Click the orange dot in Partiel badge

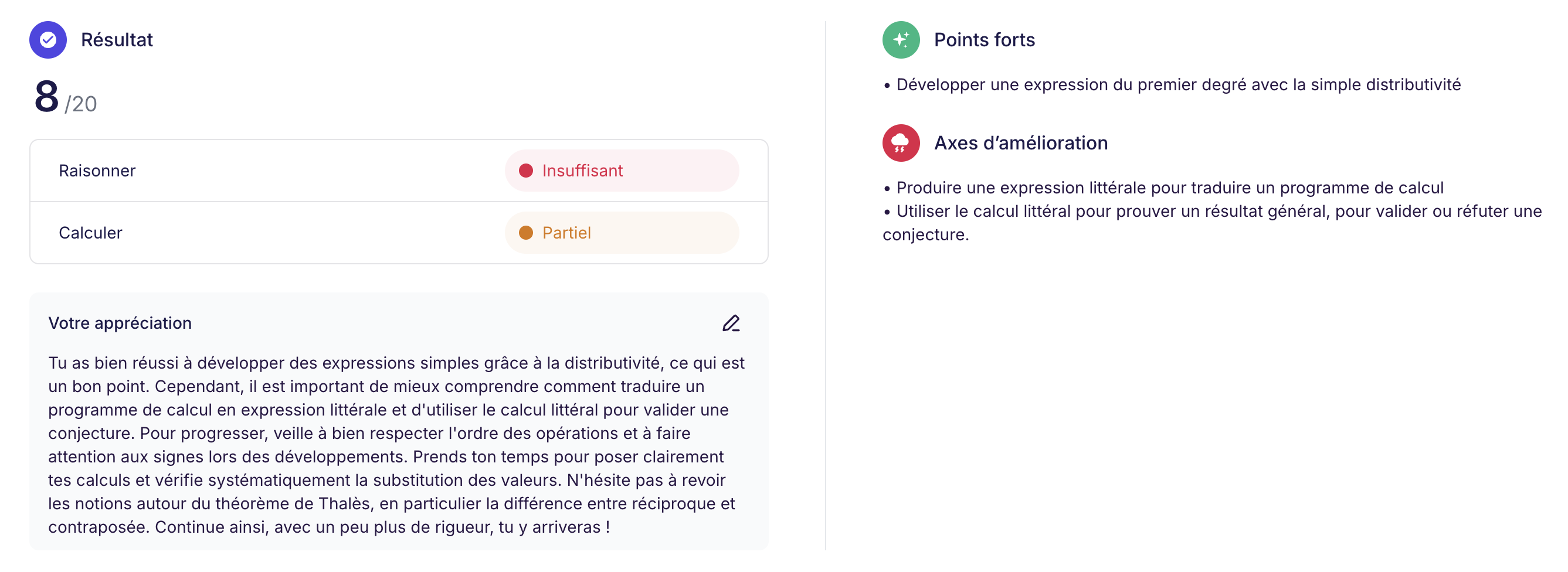point(526,233)
